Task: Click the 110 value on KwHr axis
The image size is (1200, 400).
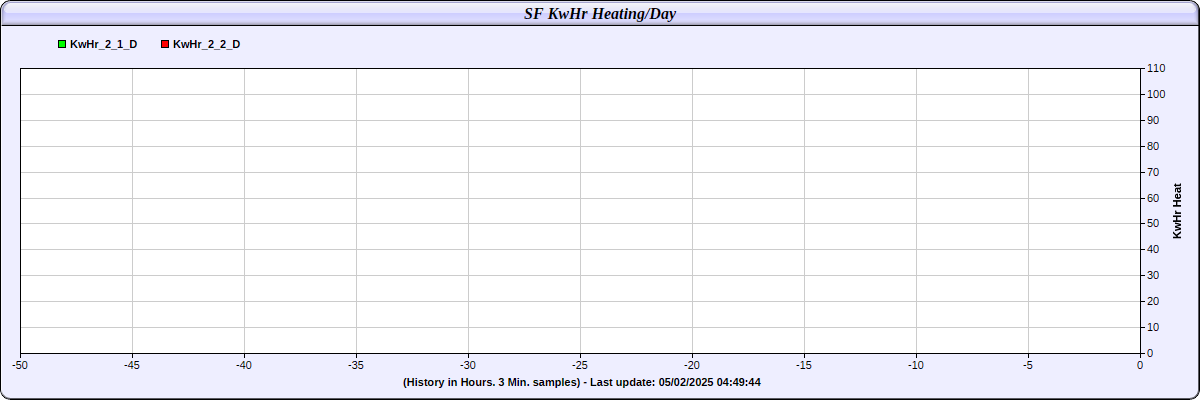Action: pos(1156,69)
